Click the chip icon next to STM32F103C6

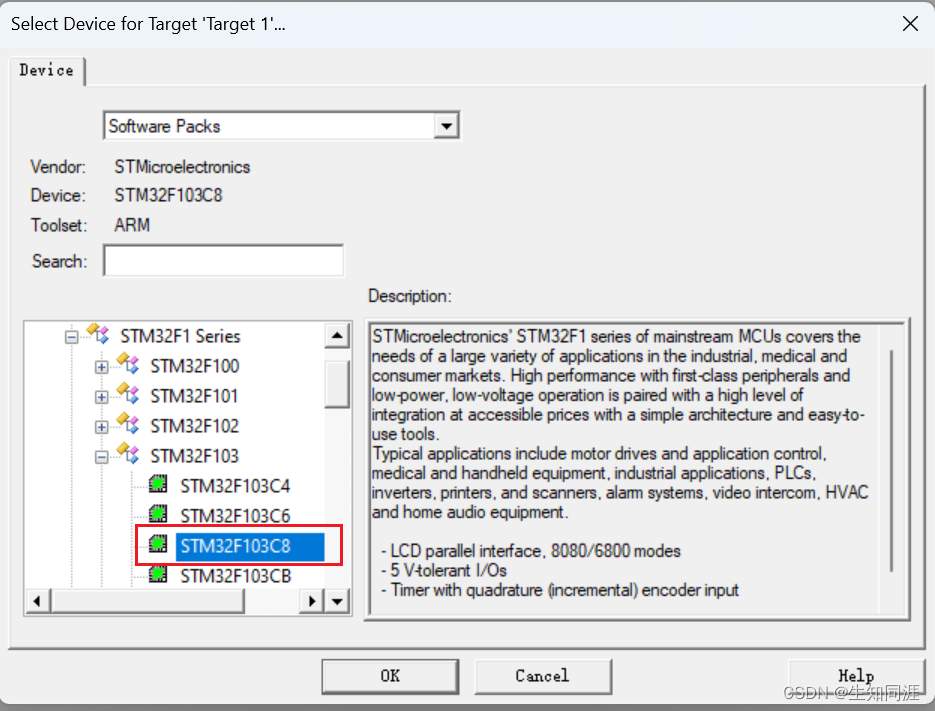[x=157, y=515]
